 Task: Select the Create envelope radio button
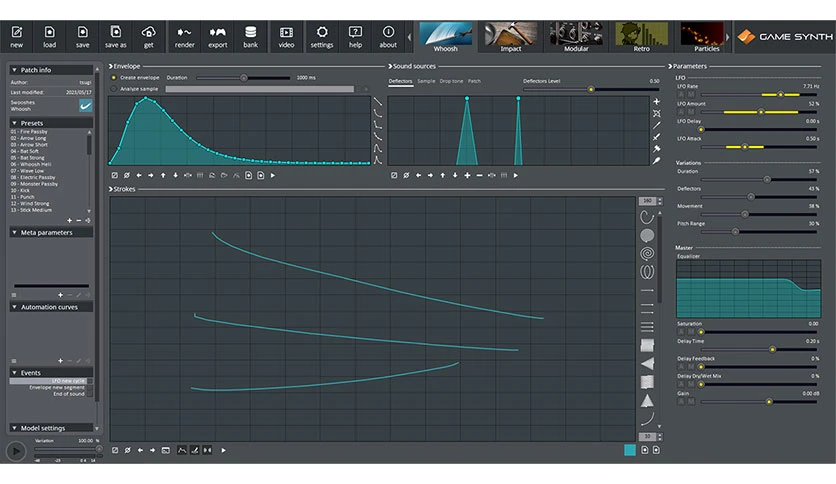click(114, 78)
